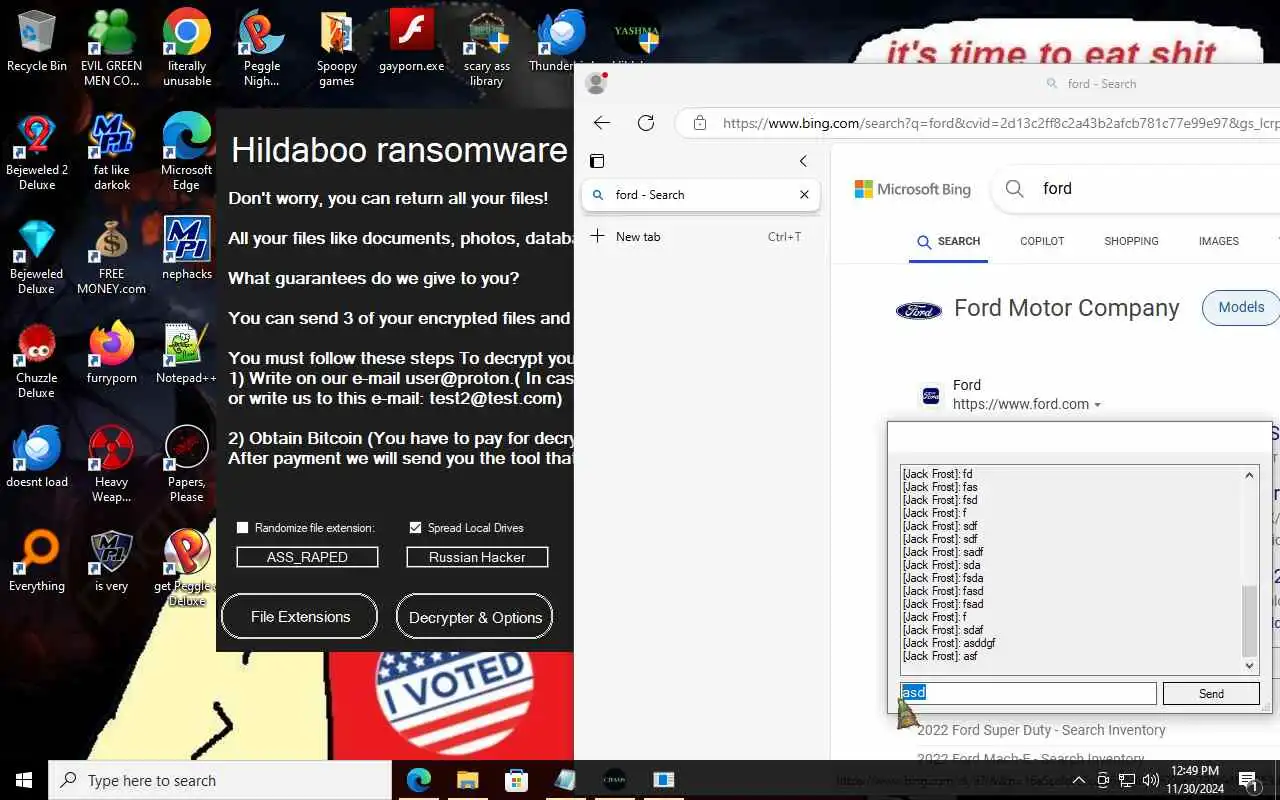Open the Peggle Nights desktop shortcut
1280x800 pixels.
tap(261, 48)
